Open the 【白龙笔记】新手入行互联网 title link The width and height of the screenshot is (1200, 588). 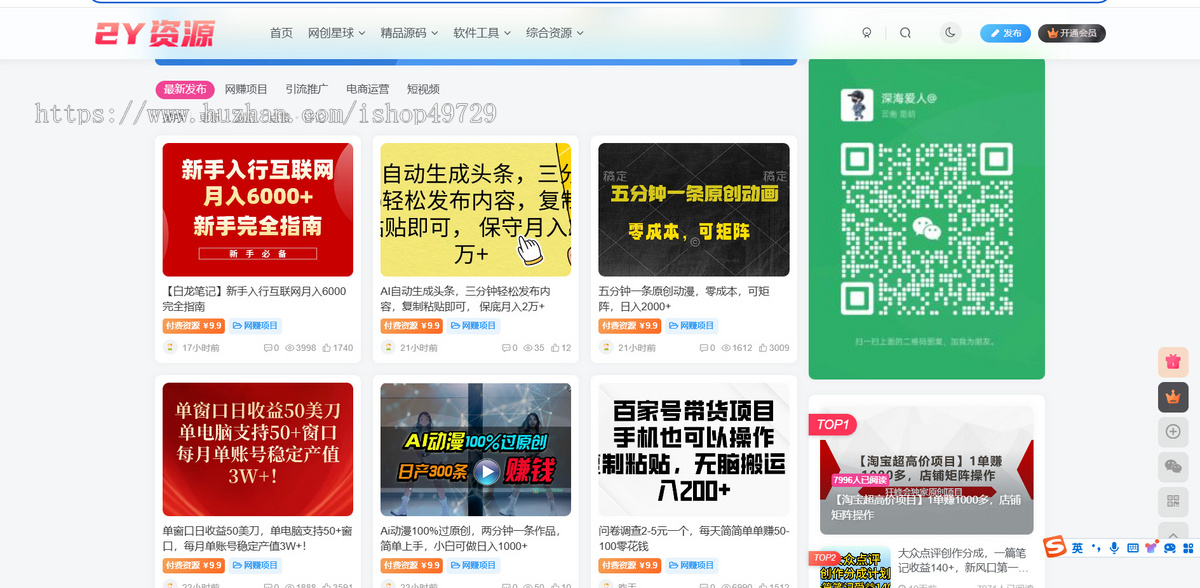click(x=254, y=298)
